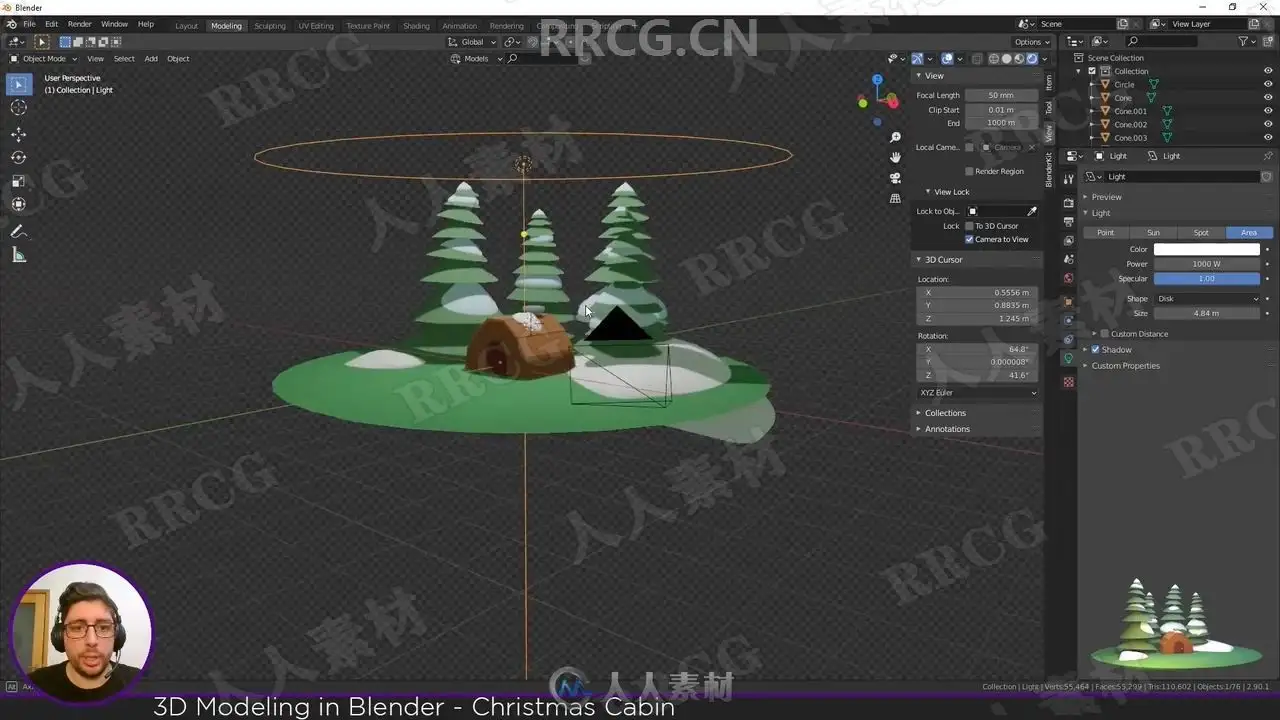Open the Render properties tab icon
This screenshot has width=1280, height=720.
(x=1068, y=203)
